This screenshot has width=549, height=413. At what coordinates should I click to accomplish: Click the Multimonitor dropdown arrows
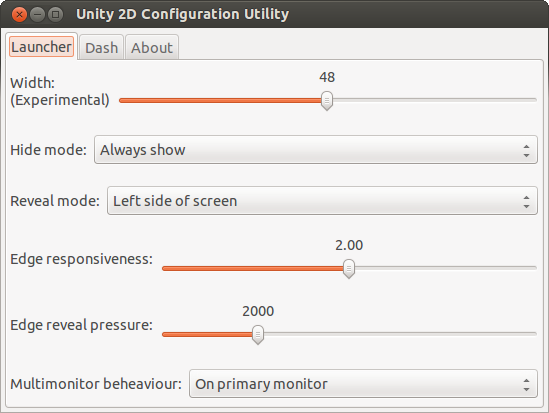(x=526, y=385)
